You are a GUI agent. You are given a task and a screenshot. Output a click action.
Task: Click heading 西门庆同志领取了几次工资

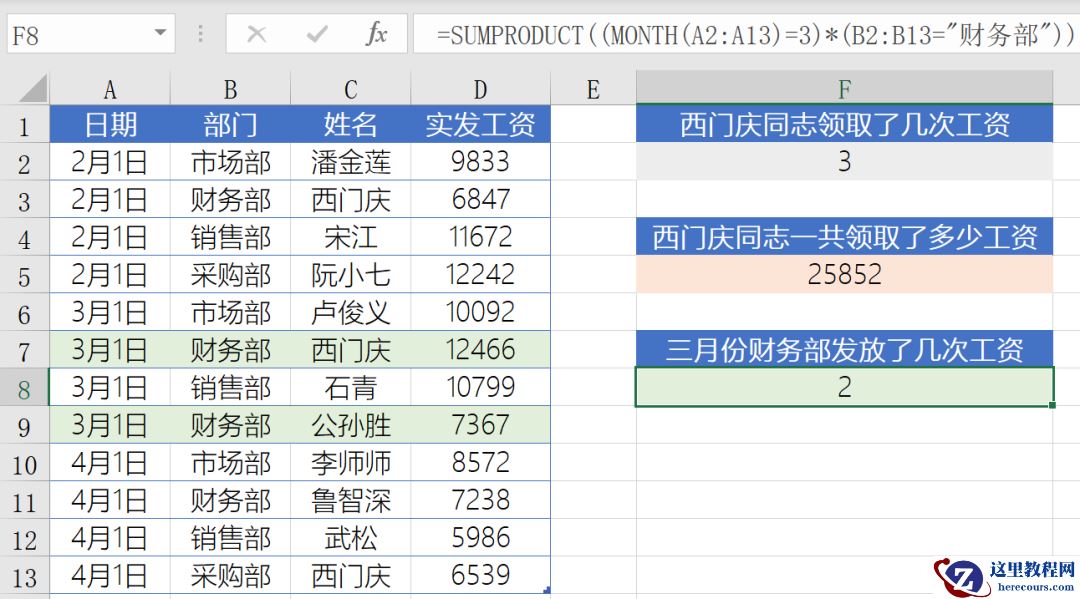(x=844, y=125)
